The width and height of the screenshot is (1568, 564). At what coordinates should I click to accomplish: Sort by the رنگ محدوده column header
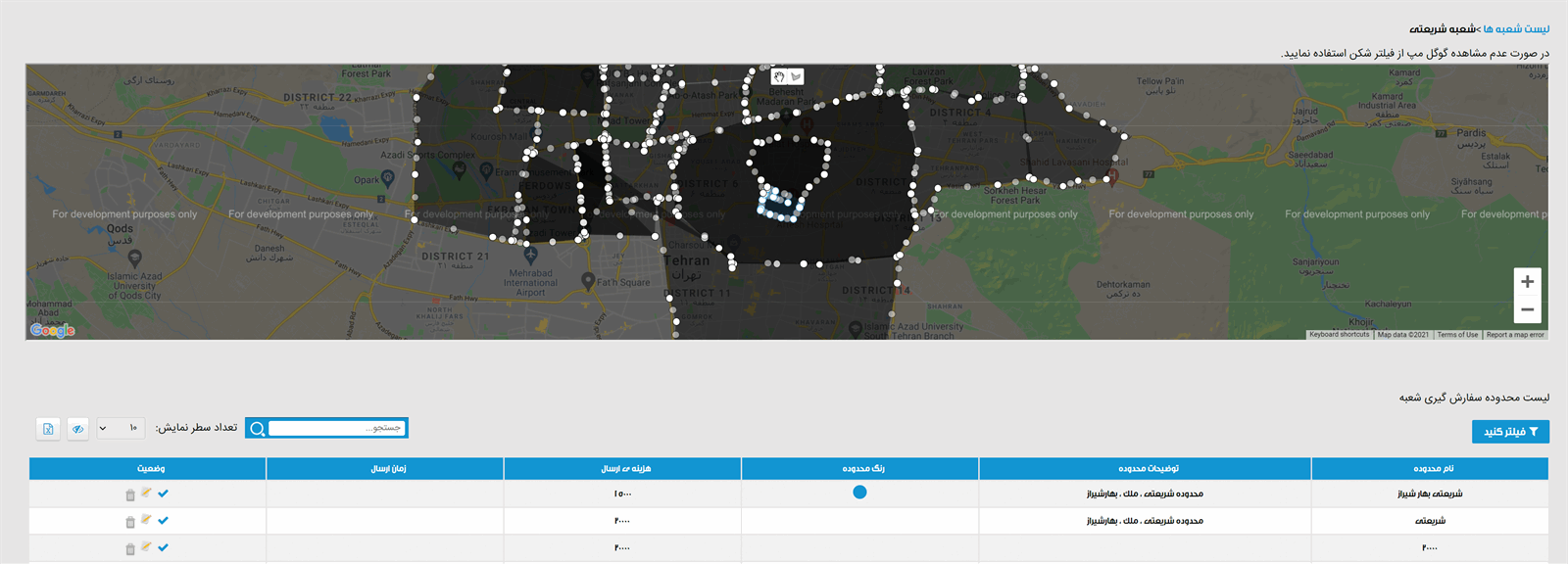(860, 469)
